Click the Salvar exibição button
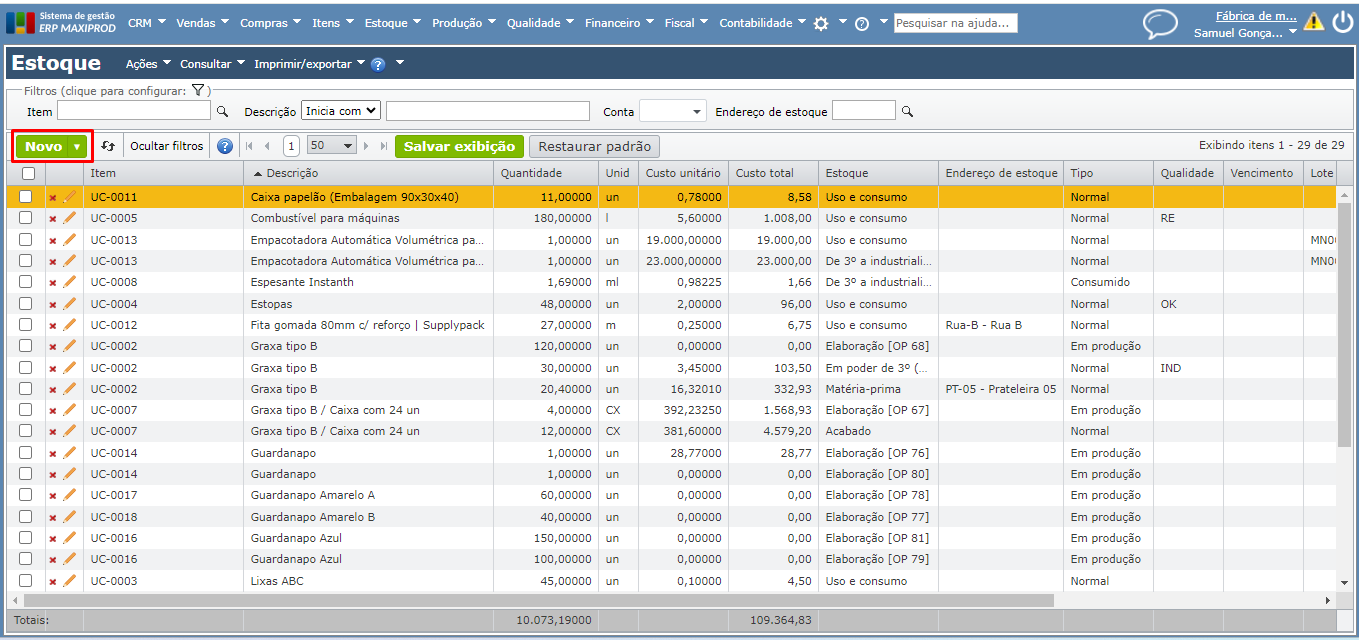The width and height of the screenshot is (1359, 640). pyautogui.click(x=459, y=146)
